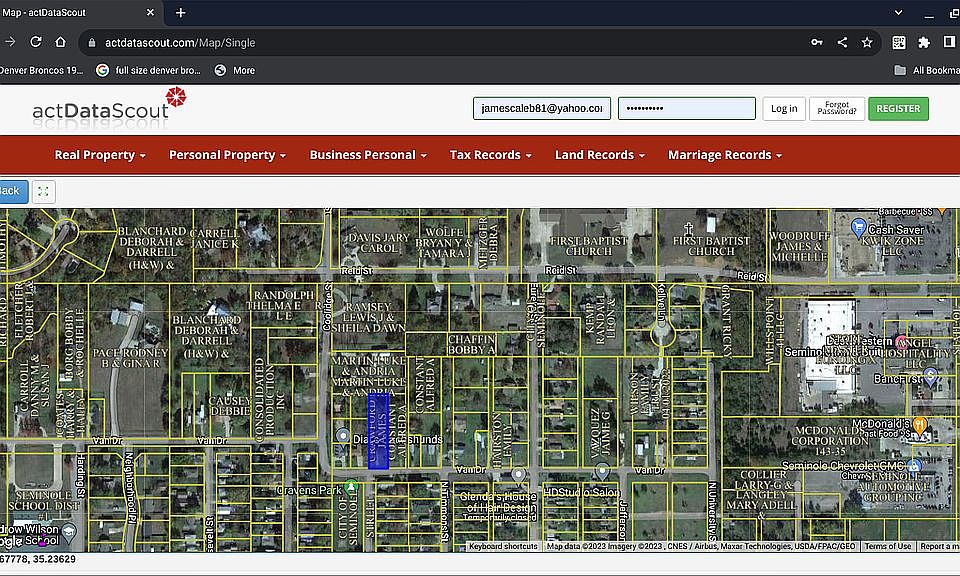
Task: Click the blue Back button
Action: click(11, 191)
